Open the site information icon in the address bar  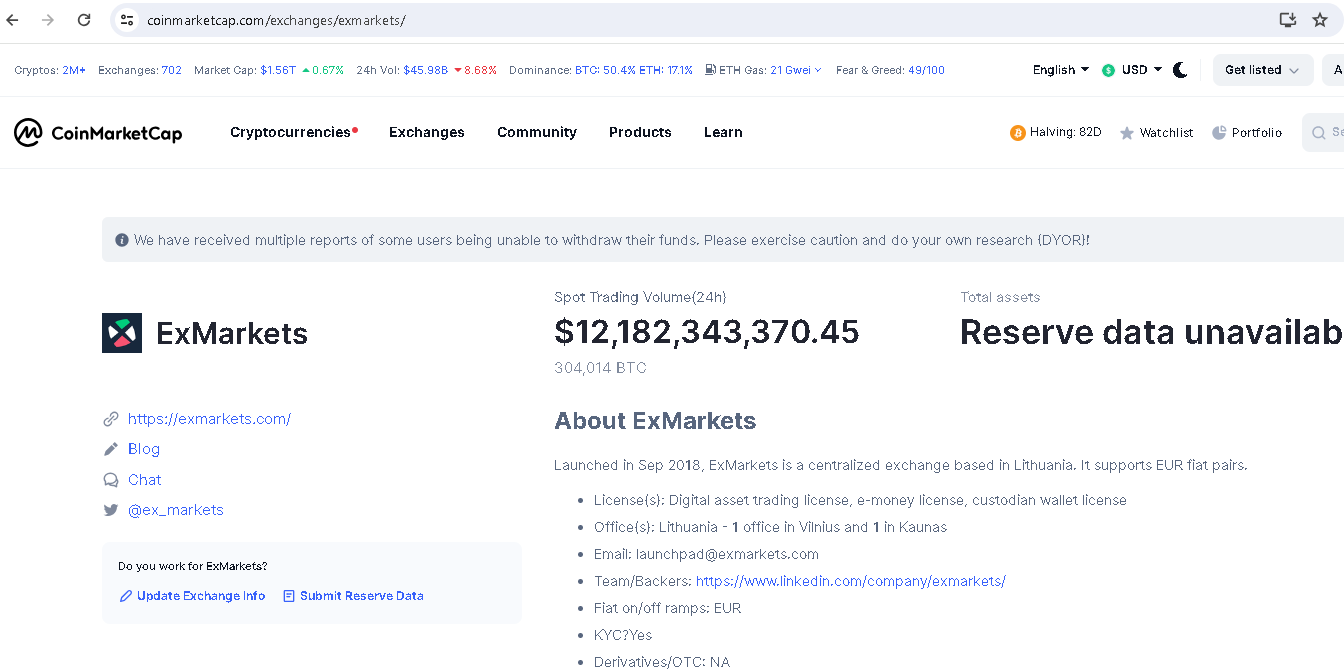coord(126,20)
